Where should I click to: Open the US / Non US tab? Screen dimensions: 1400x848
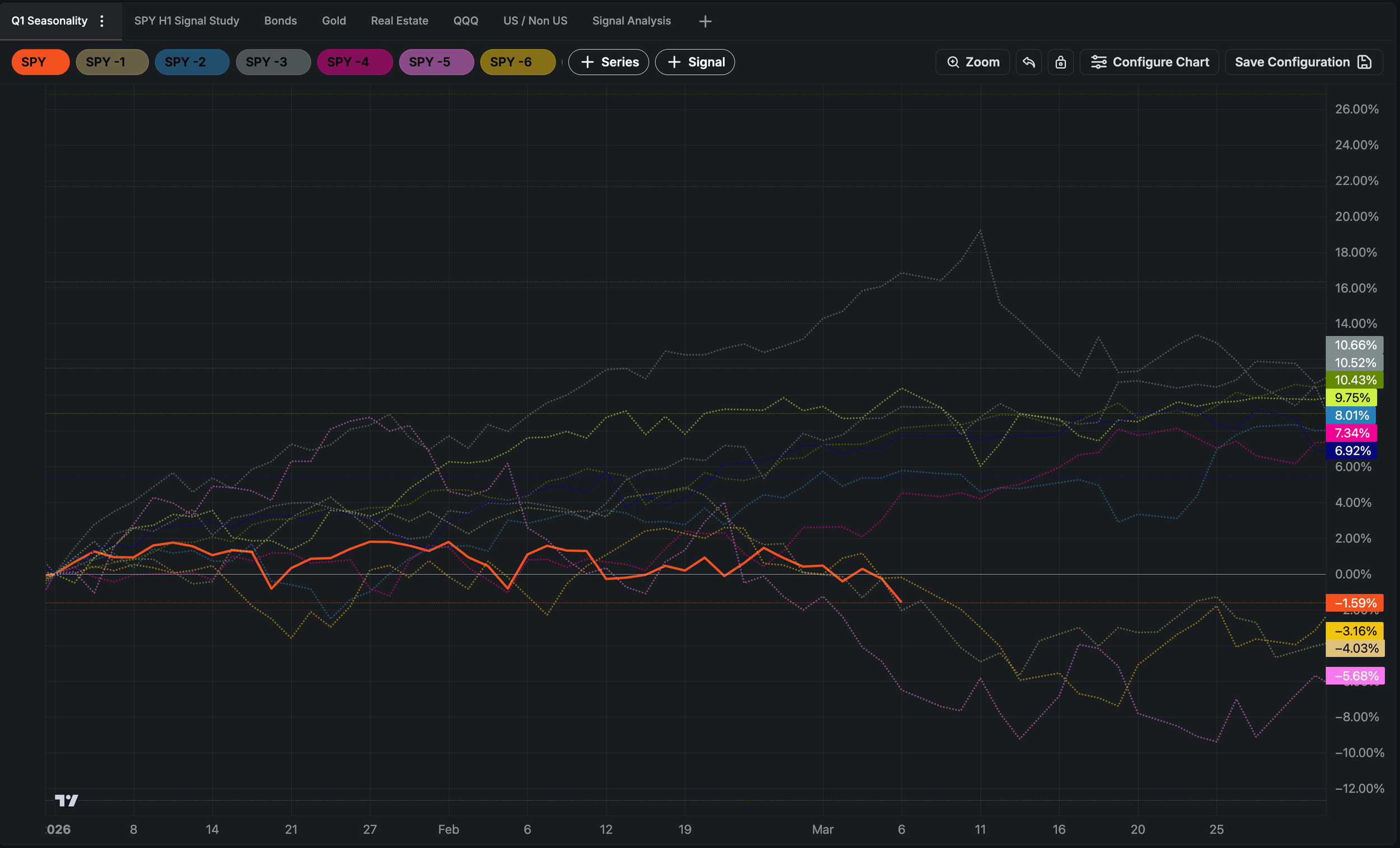[535, 21]
